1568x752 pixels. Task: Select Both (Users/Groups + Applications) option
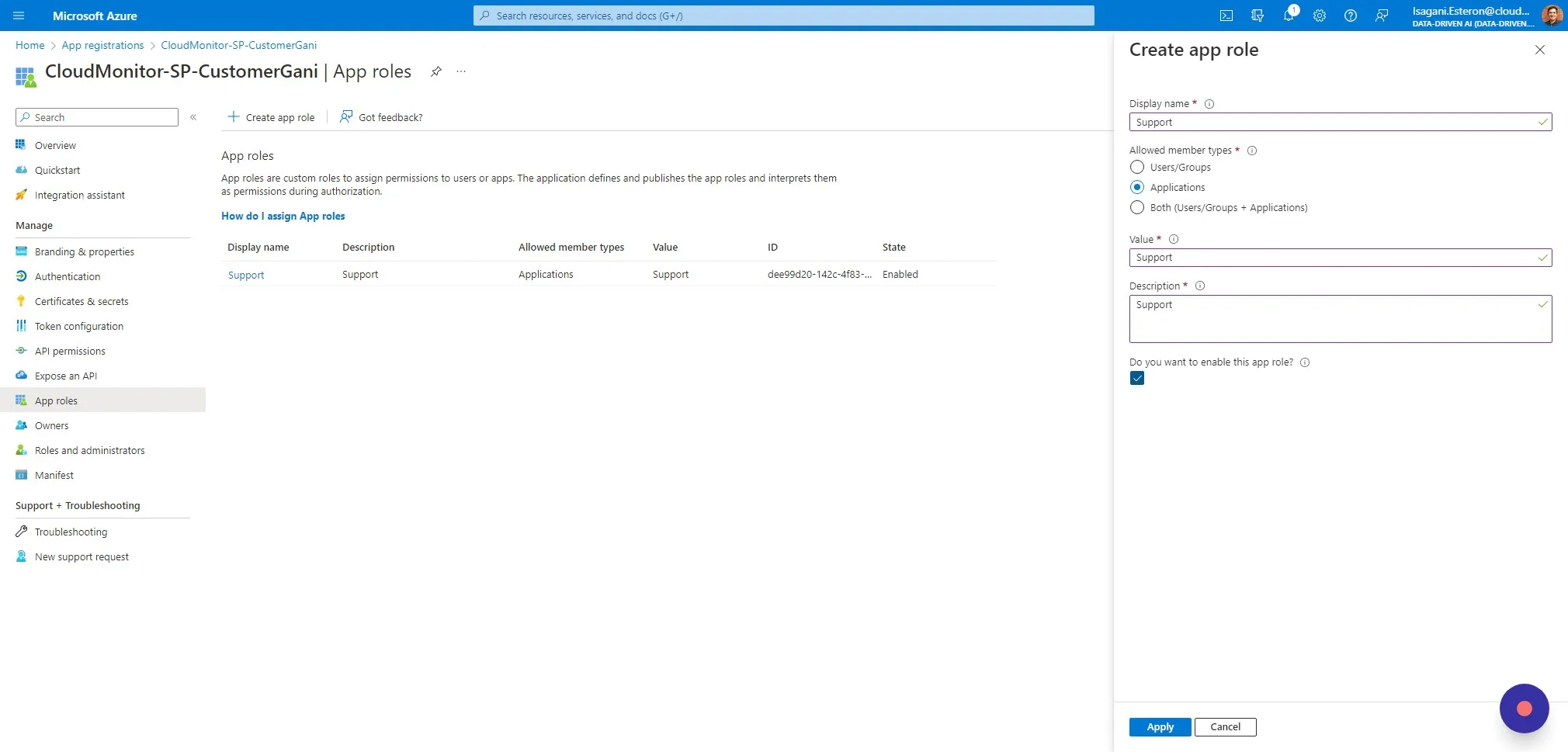[1137, 207]
